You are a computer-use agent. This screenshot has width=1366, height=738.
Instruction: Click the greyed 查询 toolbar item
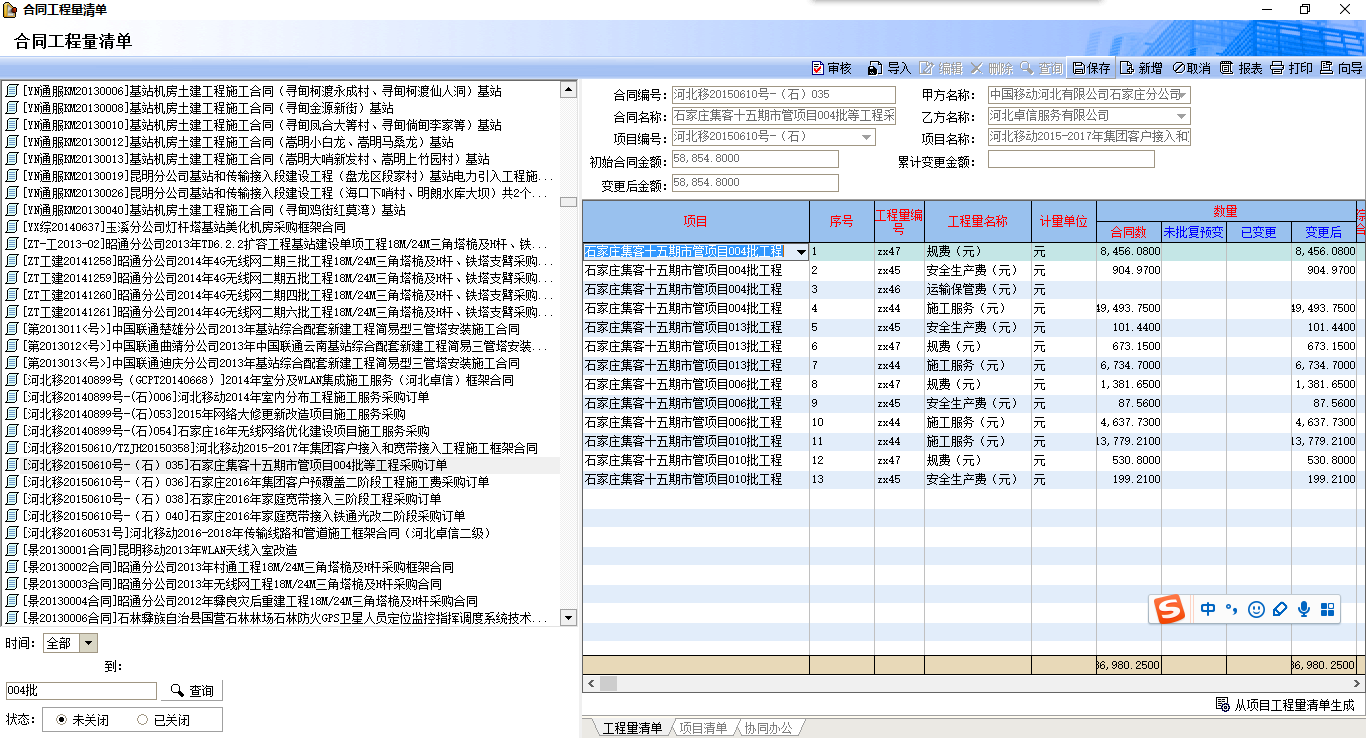(x=1041, y=68)
